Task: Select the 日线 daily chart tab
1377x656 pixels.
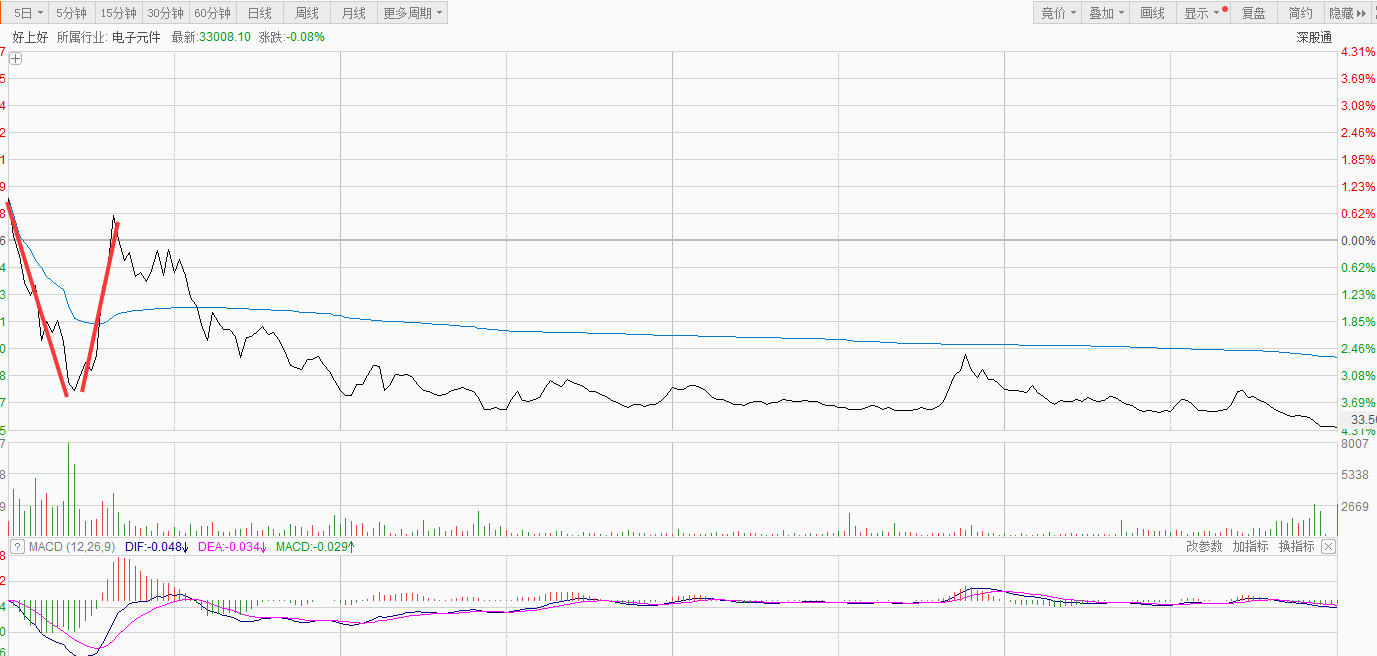Action: pos(259,13)
